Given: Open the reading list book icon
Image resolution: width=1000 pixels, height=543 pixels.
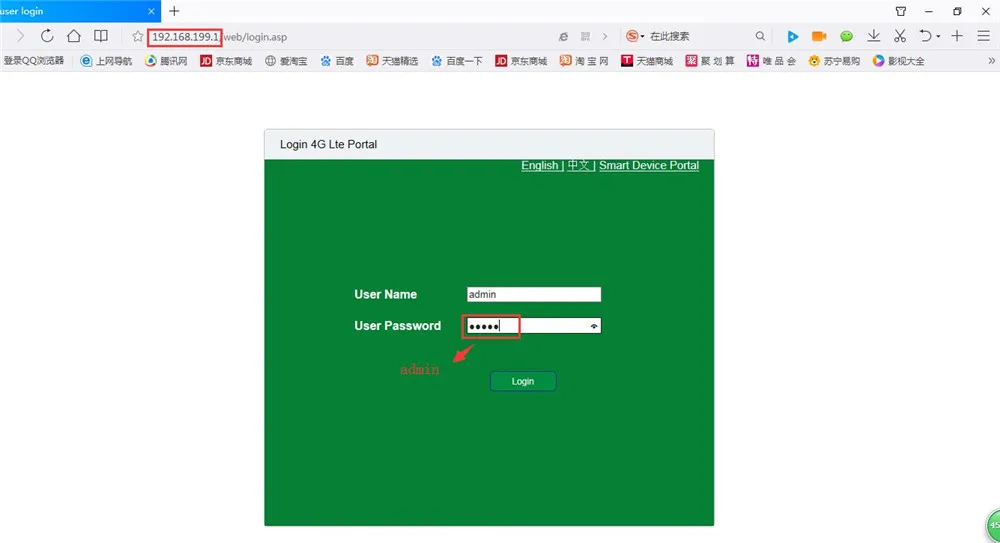Looking at the screenshot, I should click(x=101, y=36).
